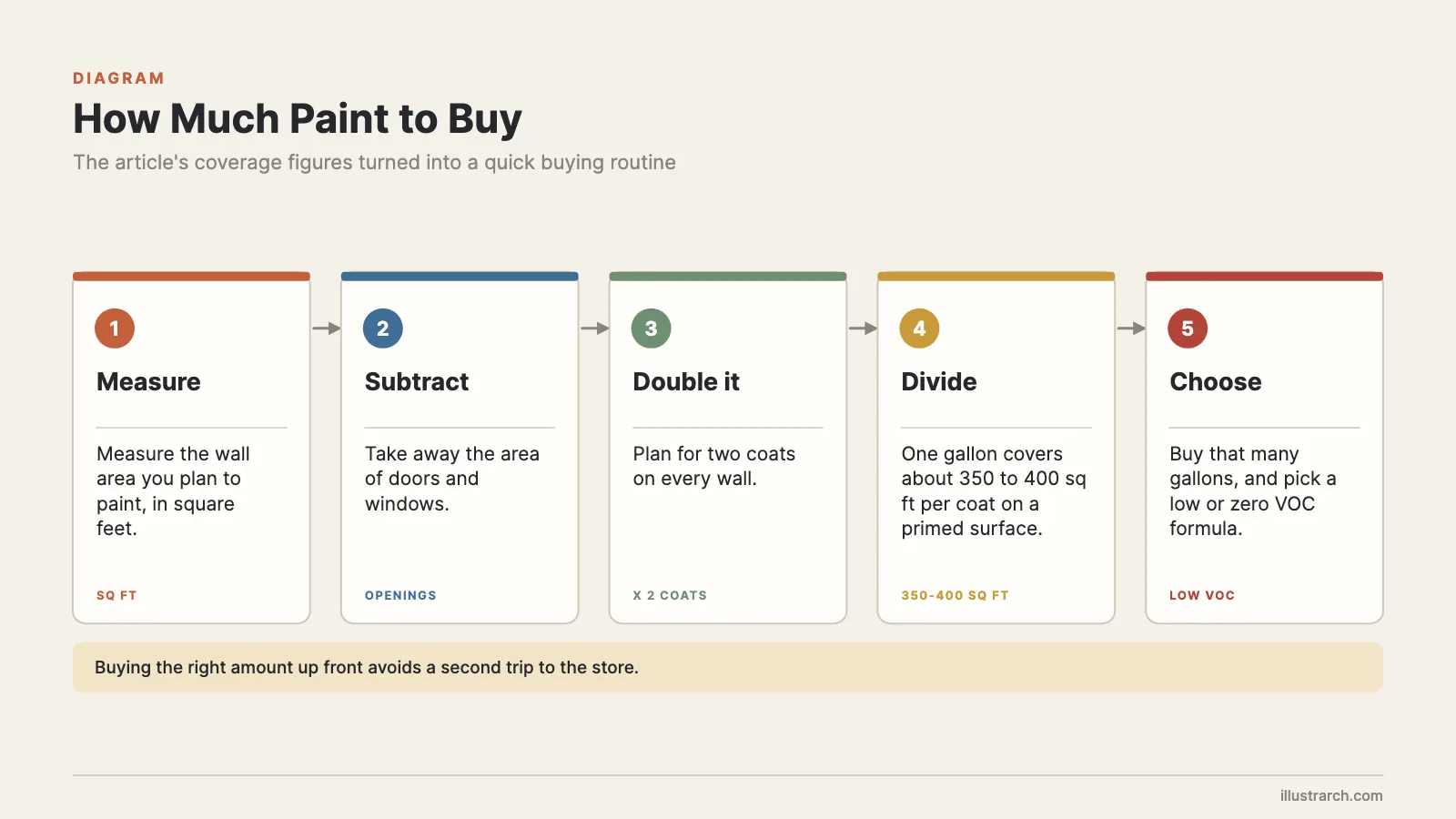
Task: Click the 'OPENINGS' tag
Action: pos(400,595)
